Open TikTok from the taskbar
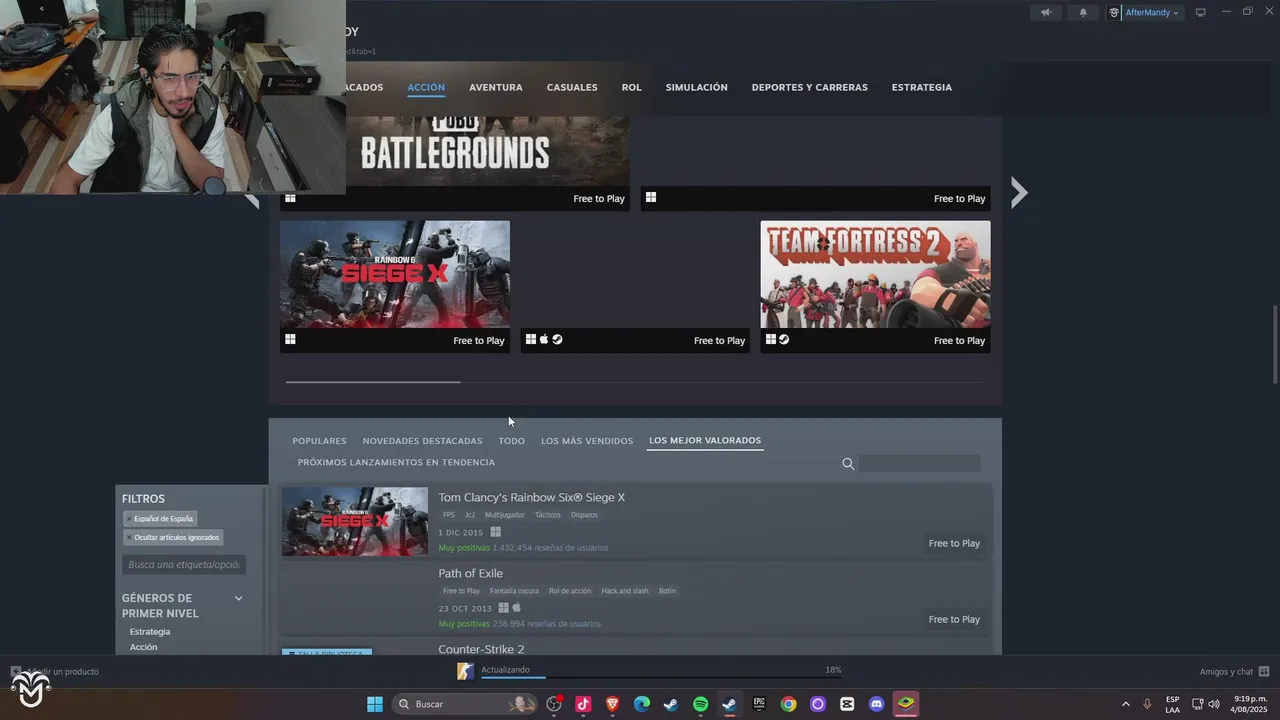The width and height of the screenshot is (1280, 720). 583,704
